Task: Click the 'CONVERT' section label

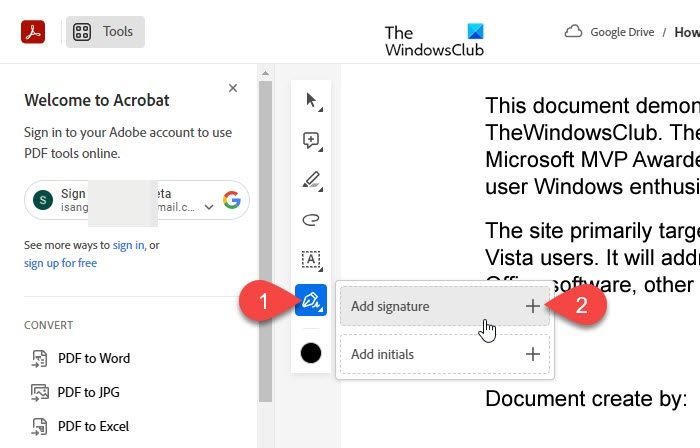Action: click(x=49, y=325)
